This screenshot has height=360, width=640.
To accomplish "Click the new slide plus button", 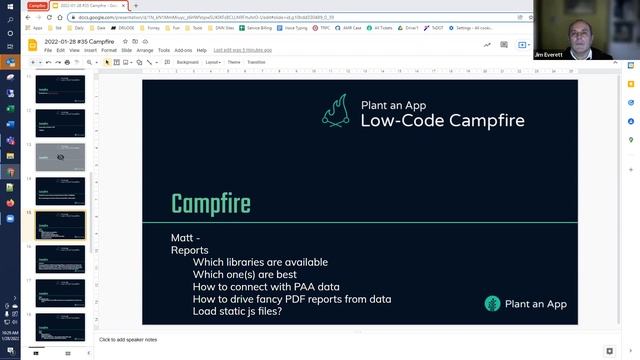I will (33, 62).
